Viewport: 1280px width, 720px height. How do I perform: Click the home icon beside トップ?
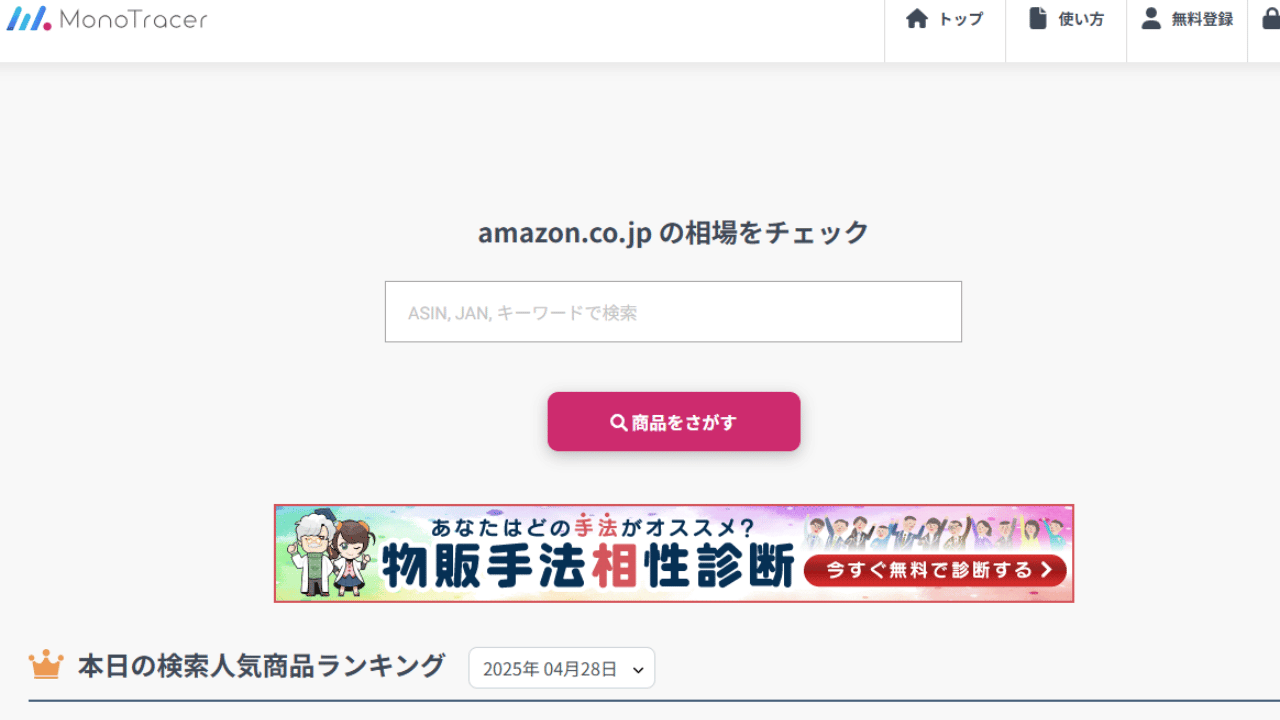point(917,19)
